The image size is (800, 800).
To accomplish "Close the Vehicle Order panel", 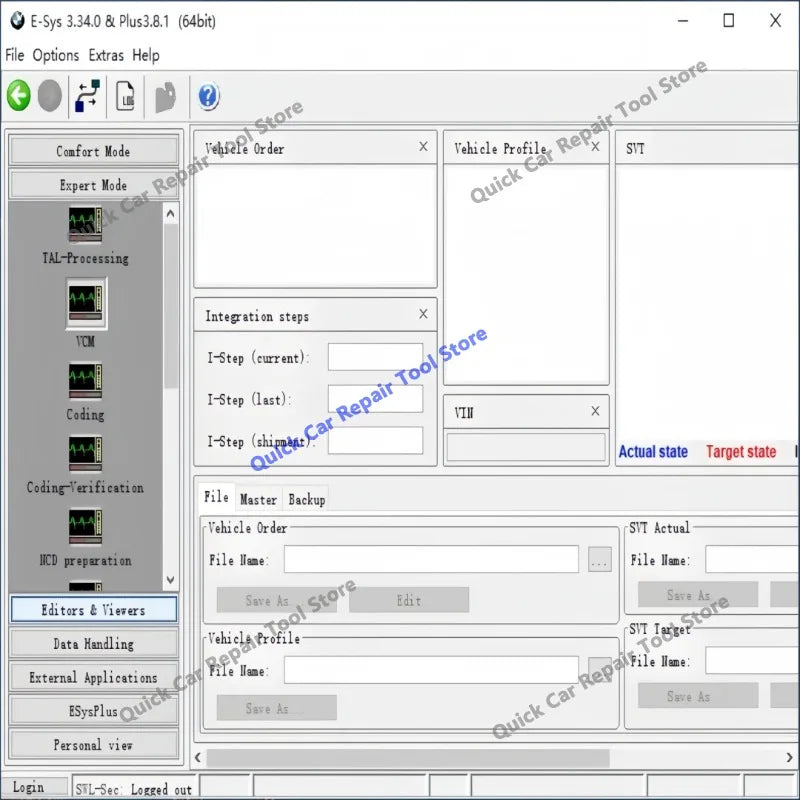I will 423,147.
